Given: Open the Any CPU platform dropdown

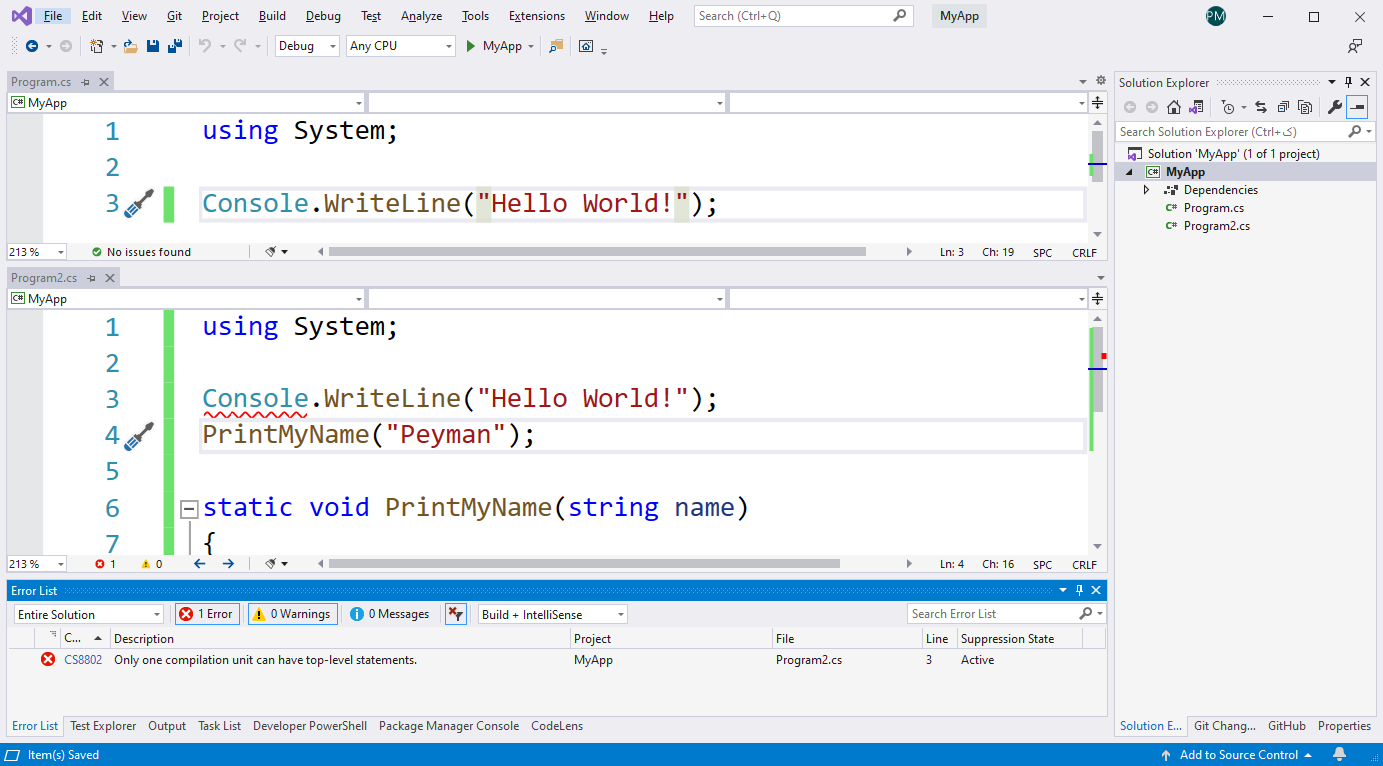Looking at the screenshot, I should (x=401, y=46).
